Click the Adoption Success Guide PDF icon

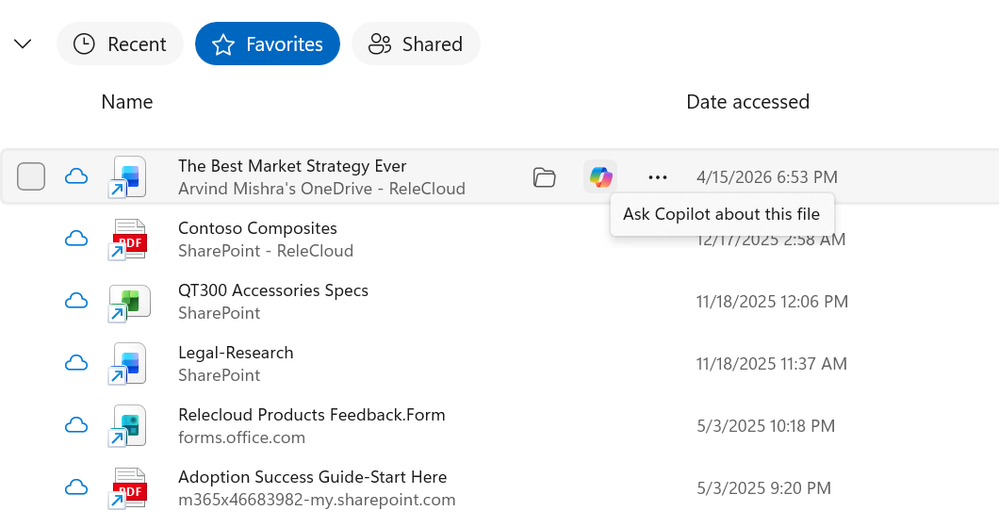click(129, 488)
